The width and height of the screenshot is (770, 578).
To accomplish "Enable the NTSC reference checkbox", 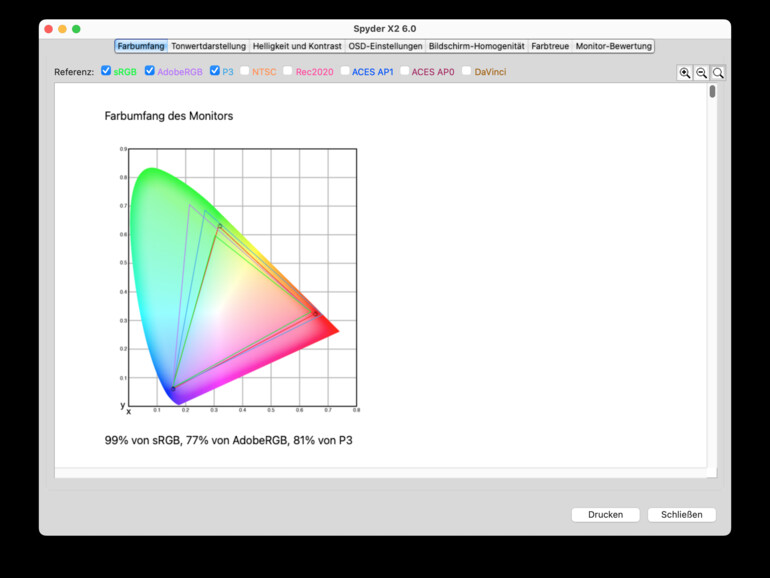I will click(x=245, y=71).
